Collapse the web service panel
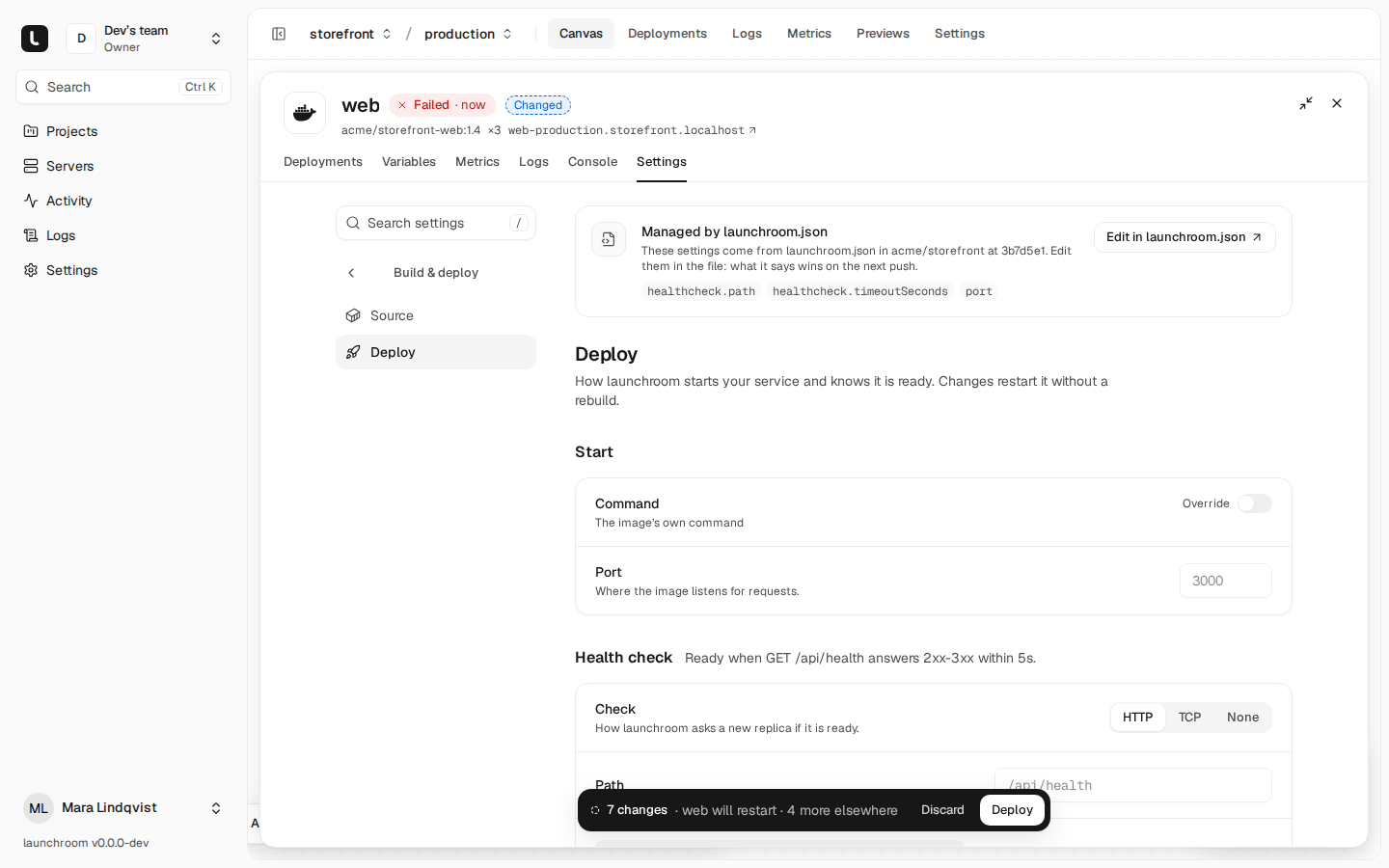Screen dimensions: 1389x868 (1306, 103)
